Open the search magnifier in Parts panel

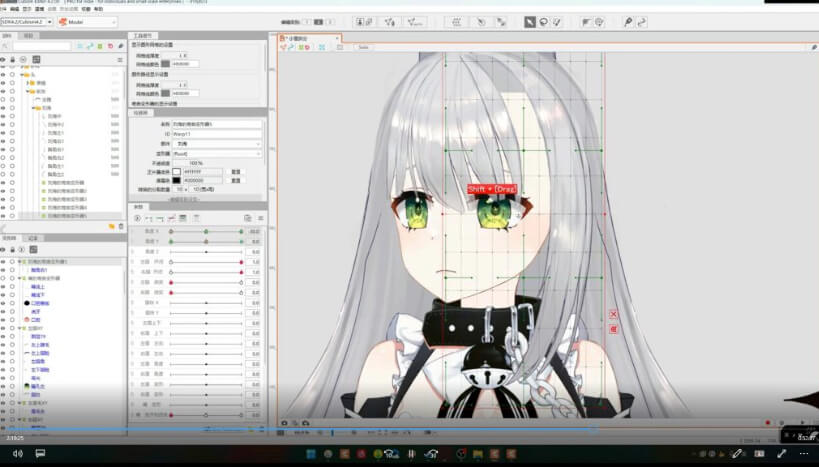coord(5,46)
